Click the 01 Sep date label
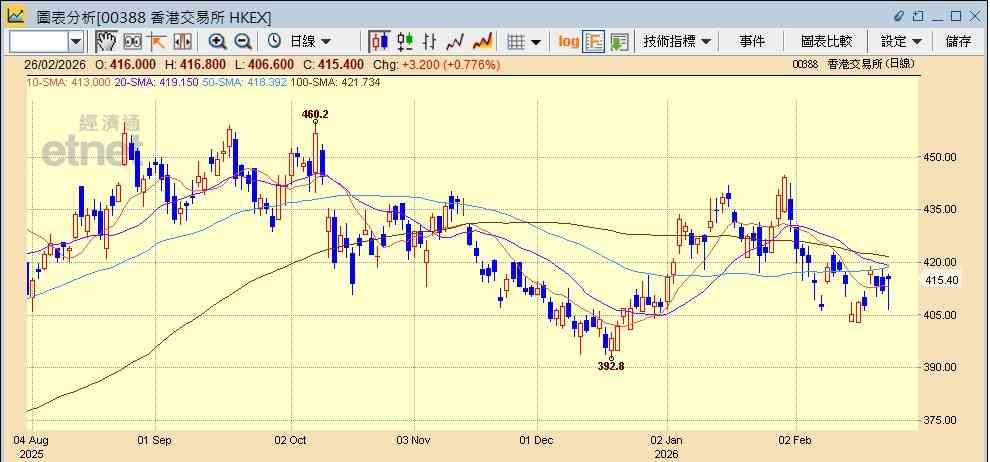 click(x=155, y=440)
